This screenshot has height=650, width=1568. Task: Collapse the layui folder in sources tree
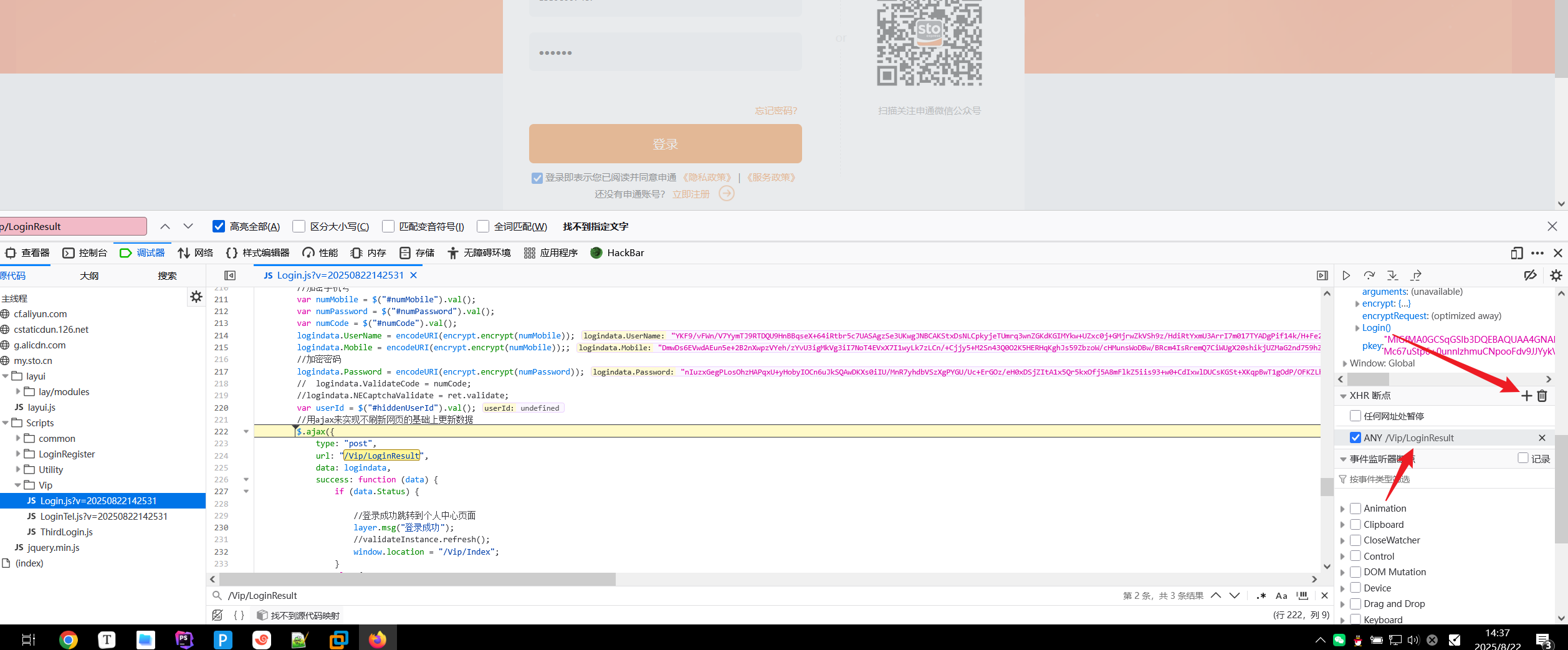6,376
